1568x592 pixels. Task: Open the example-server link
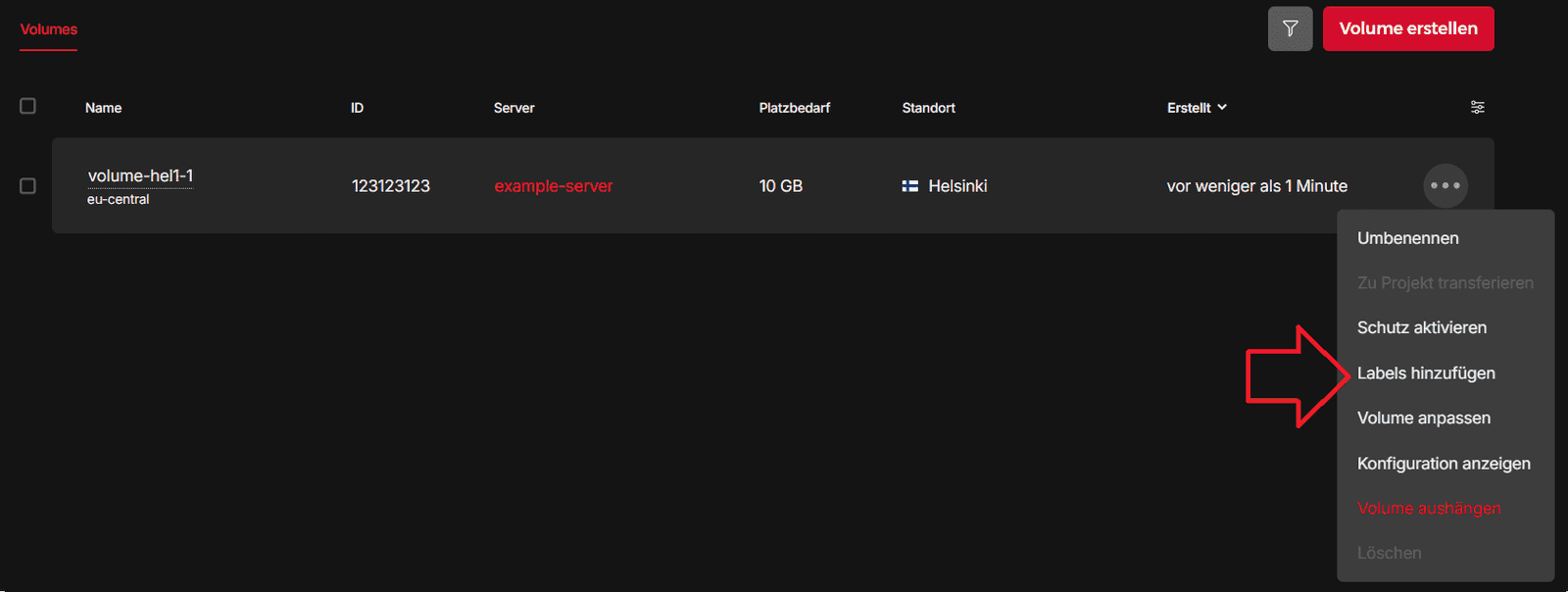(554, 186)
